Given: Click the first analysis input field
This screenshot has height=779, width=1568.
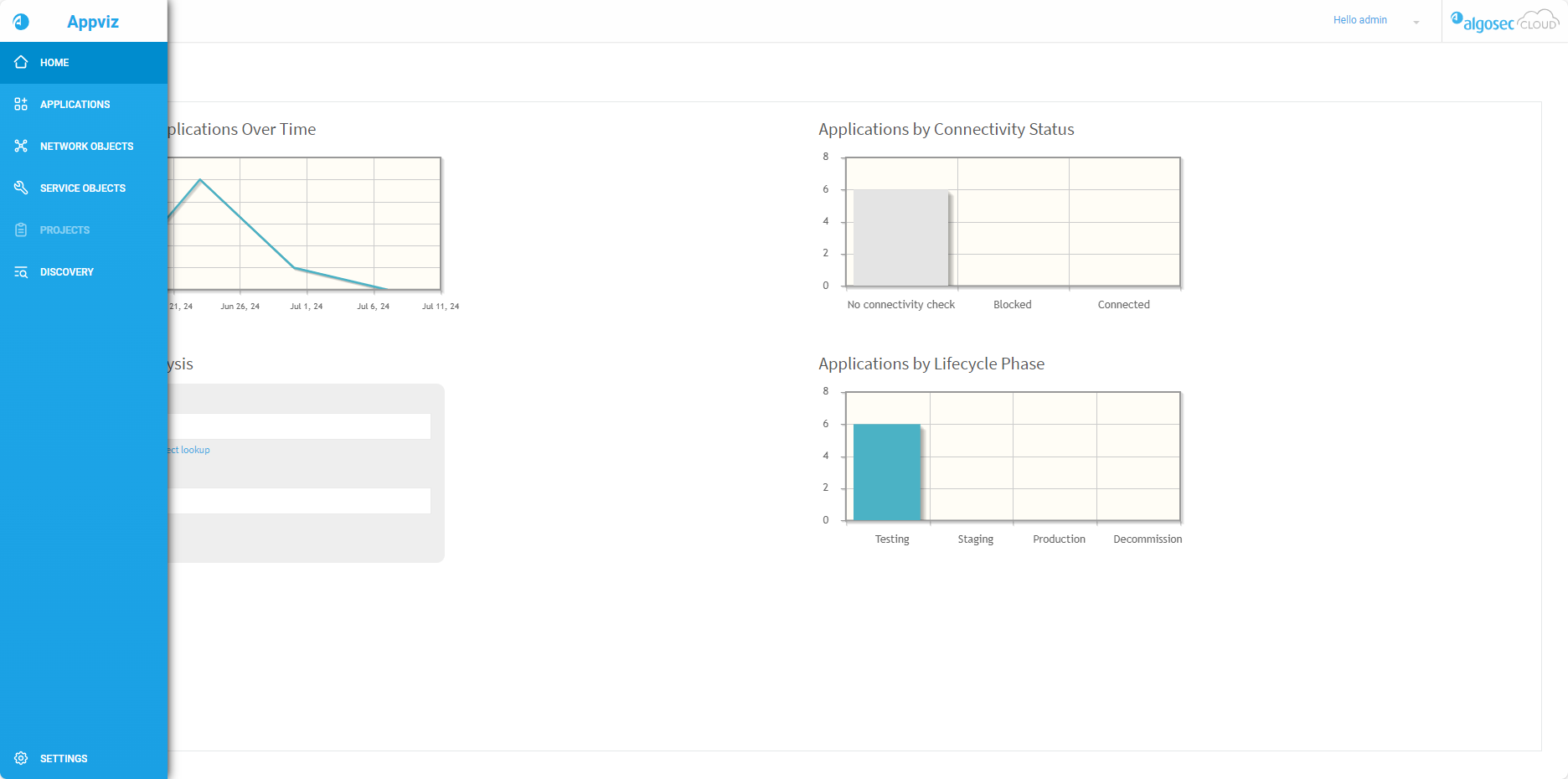Looking at the screenshot, I should 299,426.
